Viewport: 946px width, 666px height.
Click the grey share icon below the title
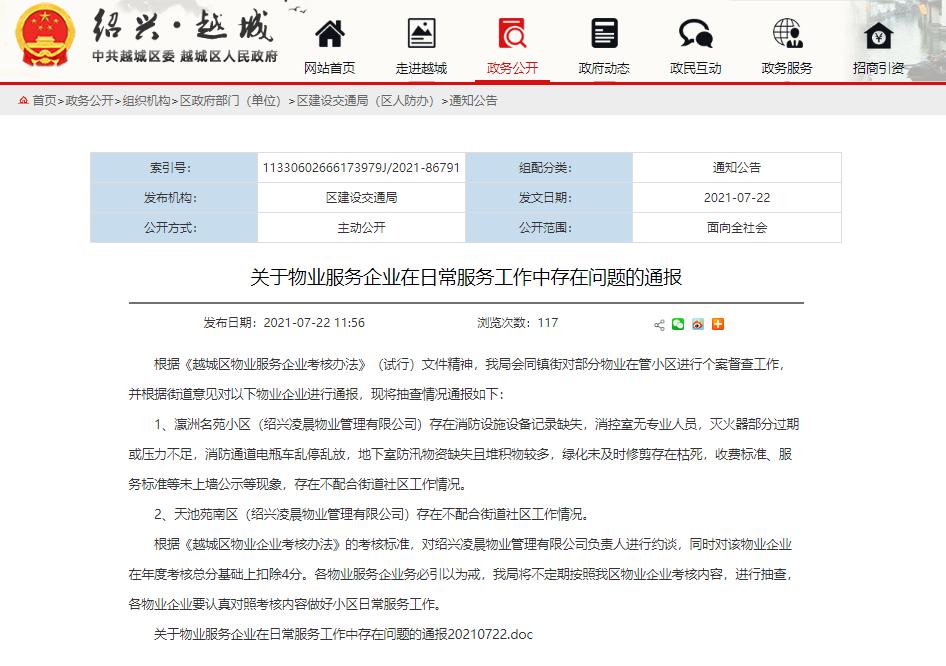click(x=659, y=324)
